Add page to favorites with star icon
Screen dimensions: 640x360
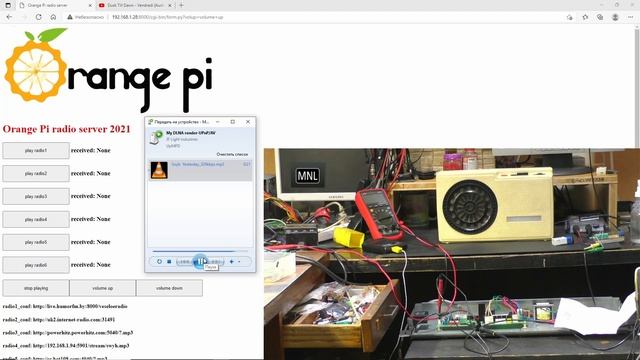point(585,17)
